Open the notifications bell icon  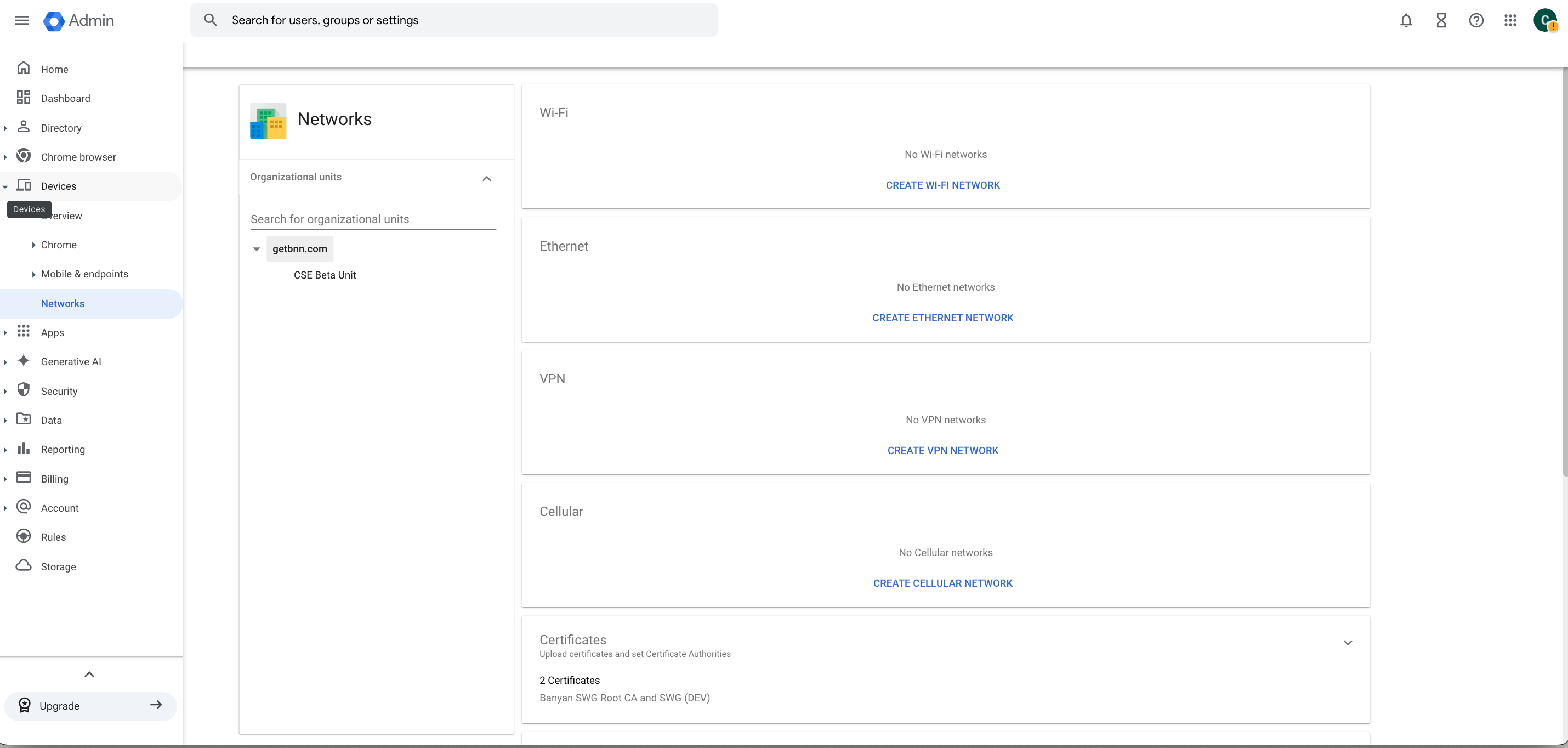point(1406,20)
